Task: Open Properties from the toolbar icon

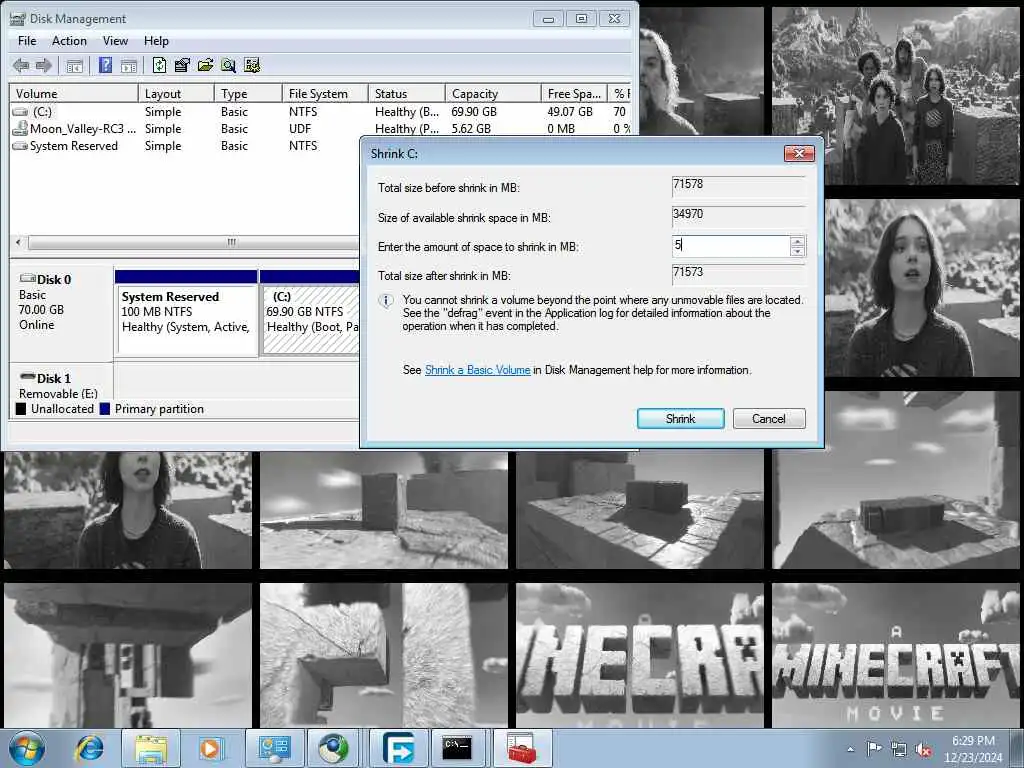Action: pos(182,65)
